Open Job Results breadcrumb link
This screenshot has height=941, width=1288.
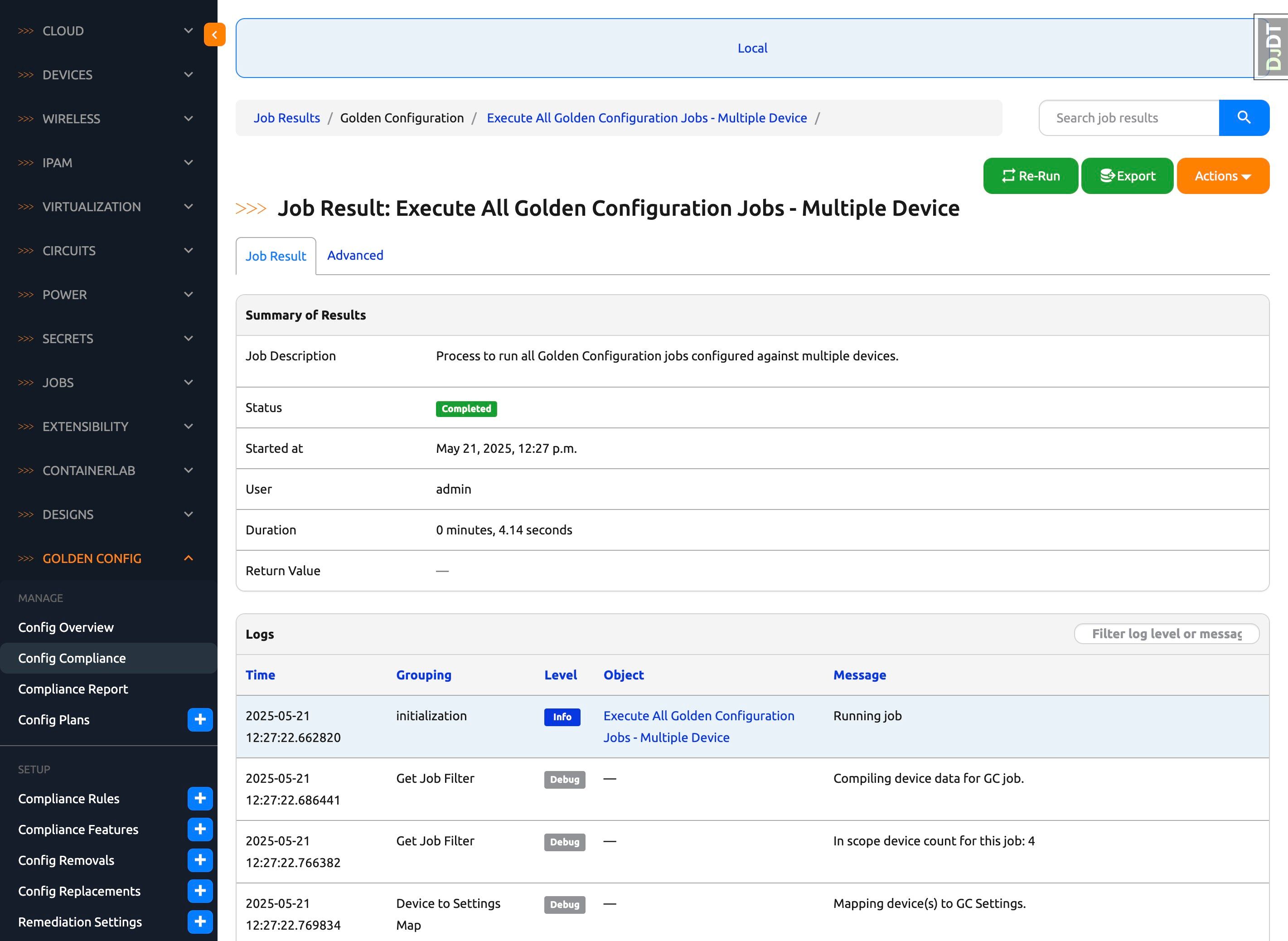tap(286, 118)
